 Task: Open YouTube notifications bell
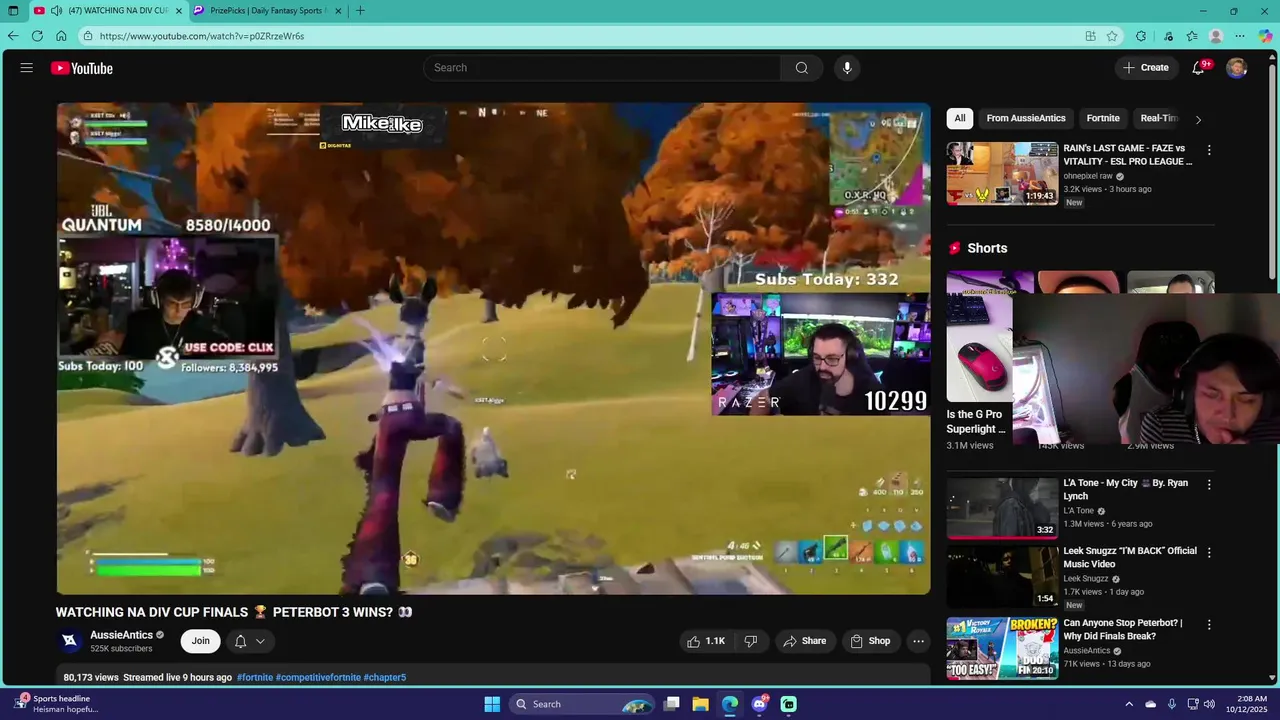[x=1198, y=68]
